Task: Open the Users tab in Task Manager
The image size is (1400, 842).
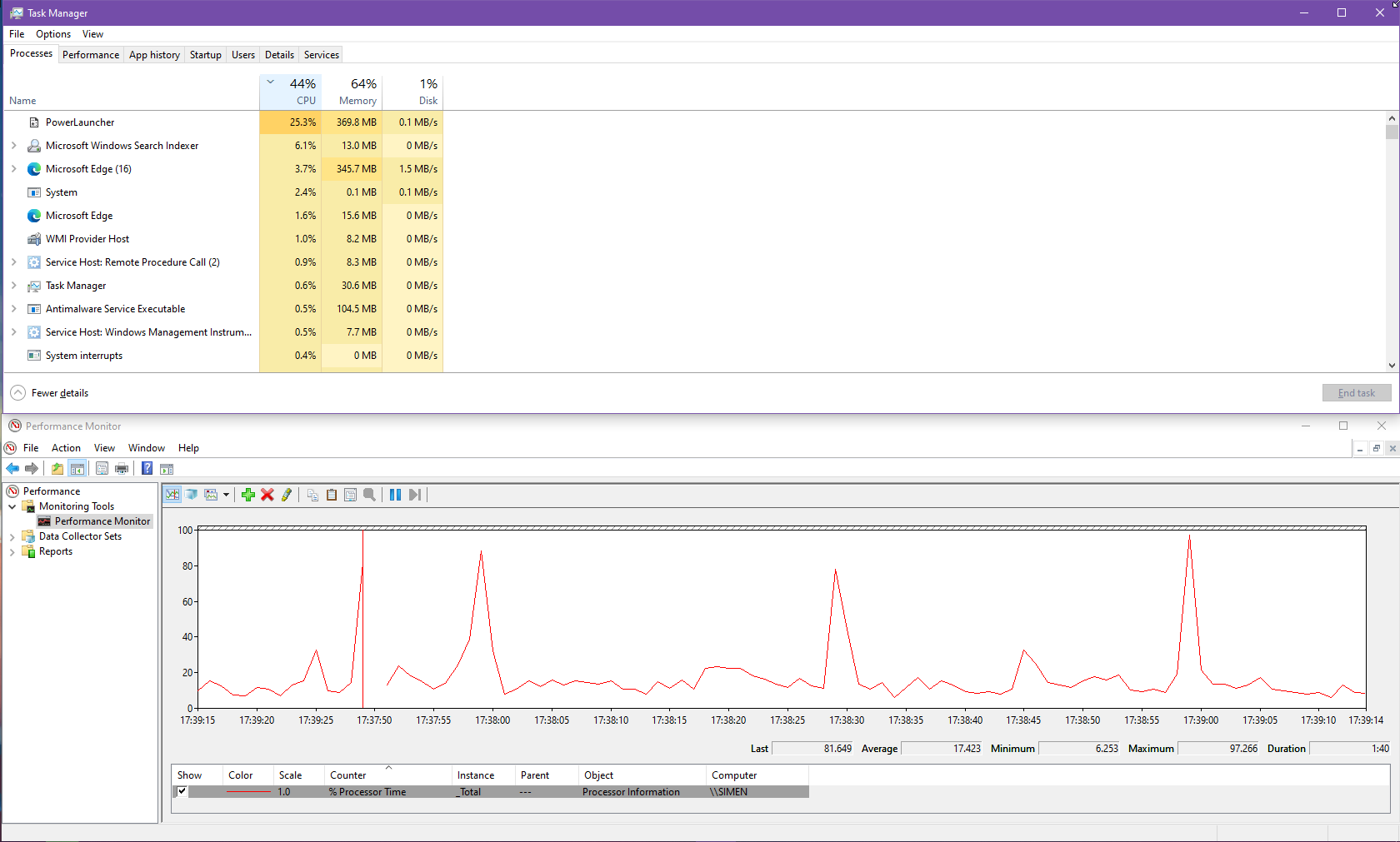Action: (243, 55)
